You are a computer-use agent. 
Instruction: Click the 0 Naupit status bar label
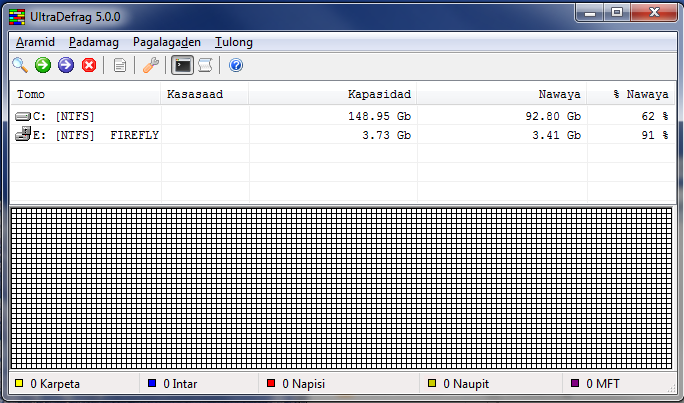tap(466, 384)
